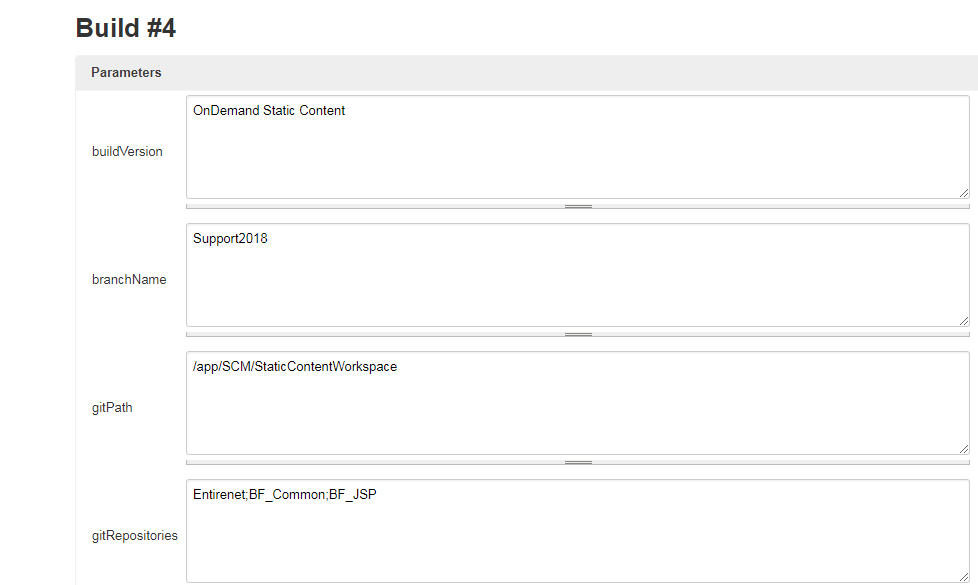This screenshot has height=585, width=978.
Task: Focus the branchName text area
Action: (577, 286)
